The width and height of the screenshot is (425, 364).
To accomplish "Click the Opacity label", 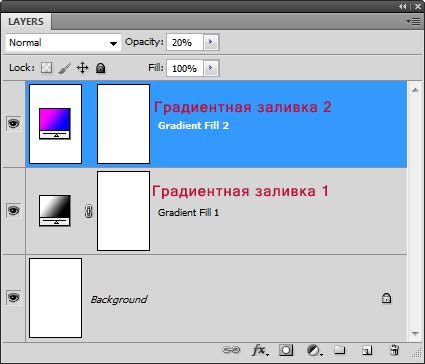I will (145, 42).
